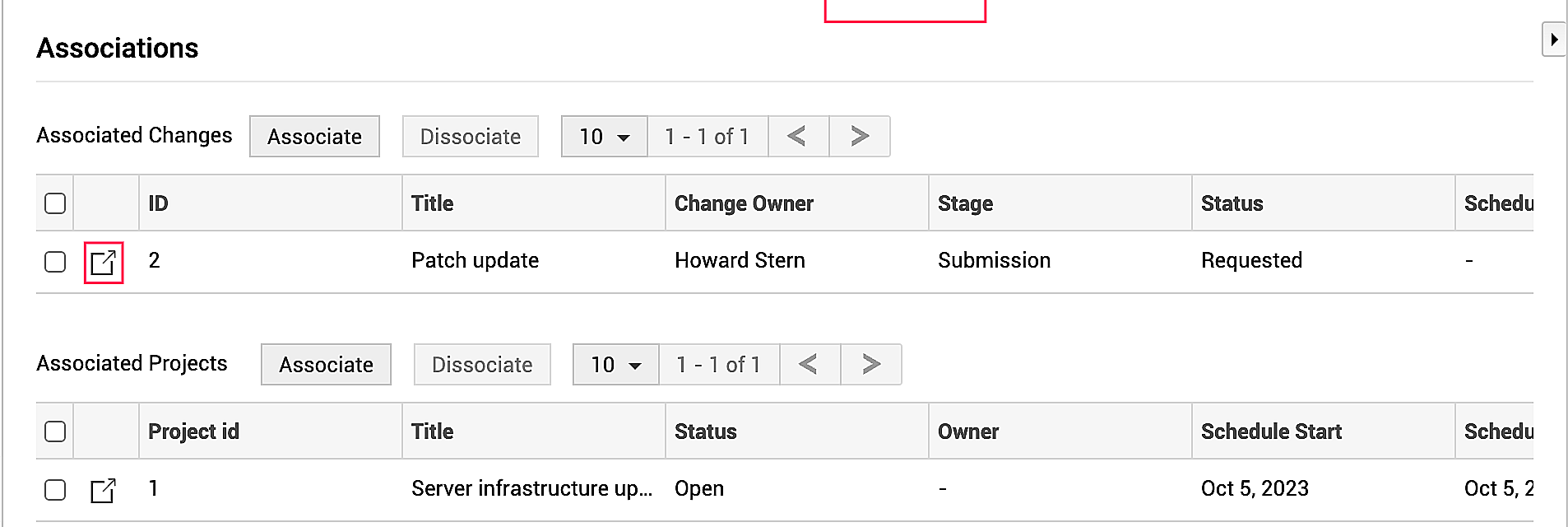
Task: Click Associate button for Associated Projects
Action: (x=326, y=365)
